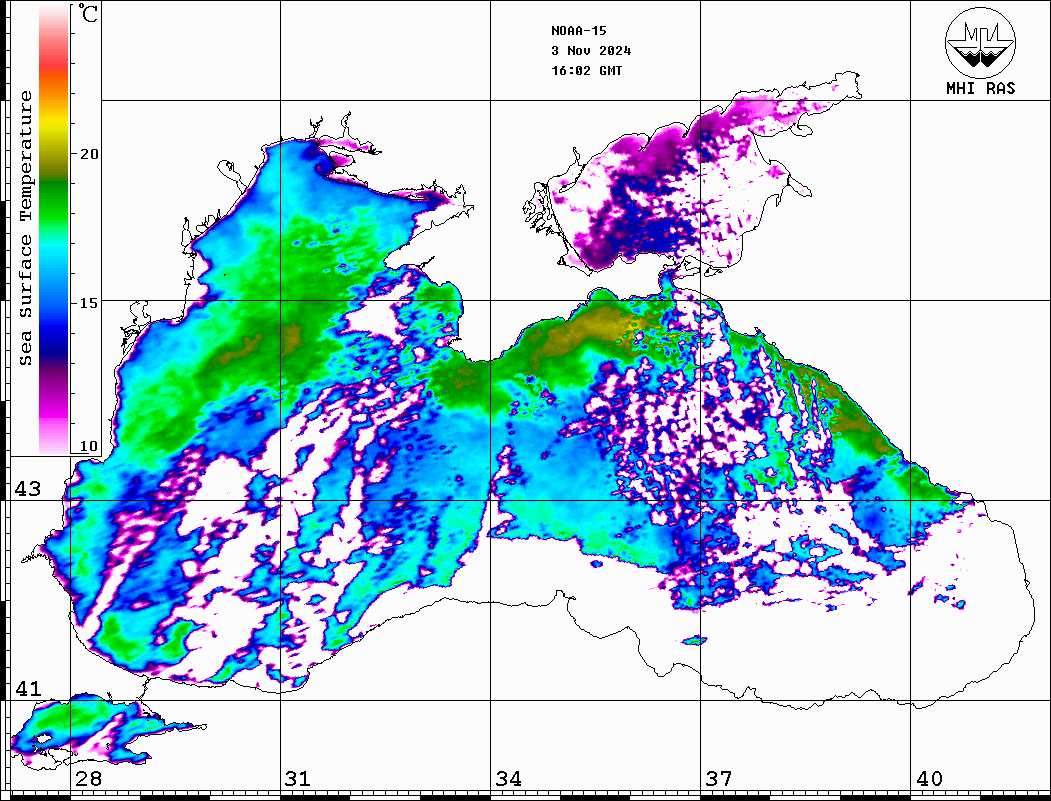Click the "10" tick on the temperature scale
This screenshot has width=1051, height=801.
tap(89, 446)
